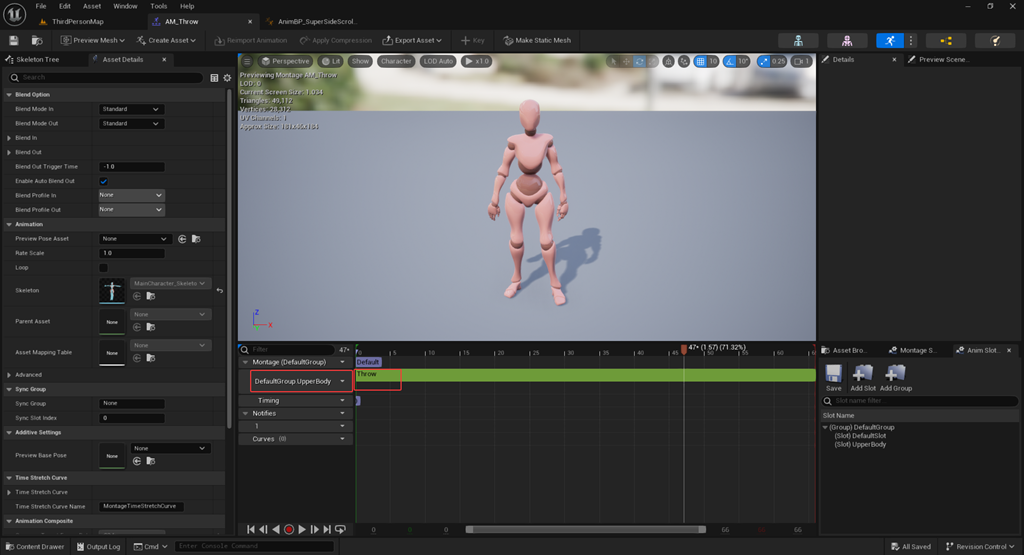The image size is (1024, 555).
Task: Open the Physics asset mode icon
Action: [995, 40]
